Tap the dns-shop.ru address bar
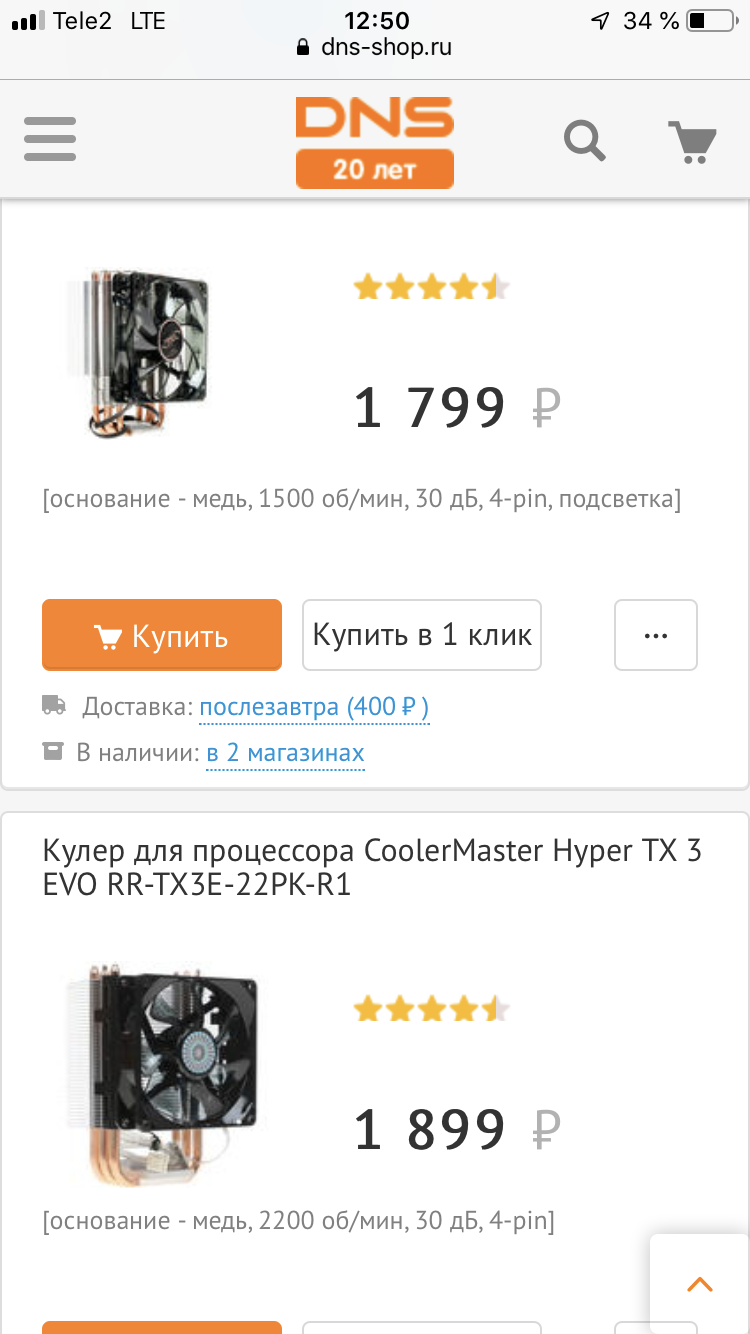 pyautogui.click(x=375, y=47)
